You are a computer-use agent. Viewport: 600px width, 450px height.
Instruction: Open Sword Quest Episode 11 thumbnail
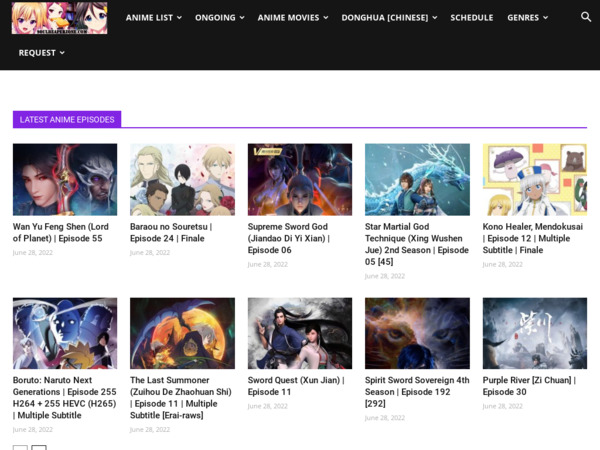pyautogui.click(x=300, y=333)
